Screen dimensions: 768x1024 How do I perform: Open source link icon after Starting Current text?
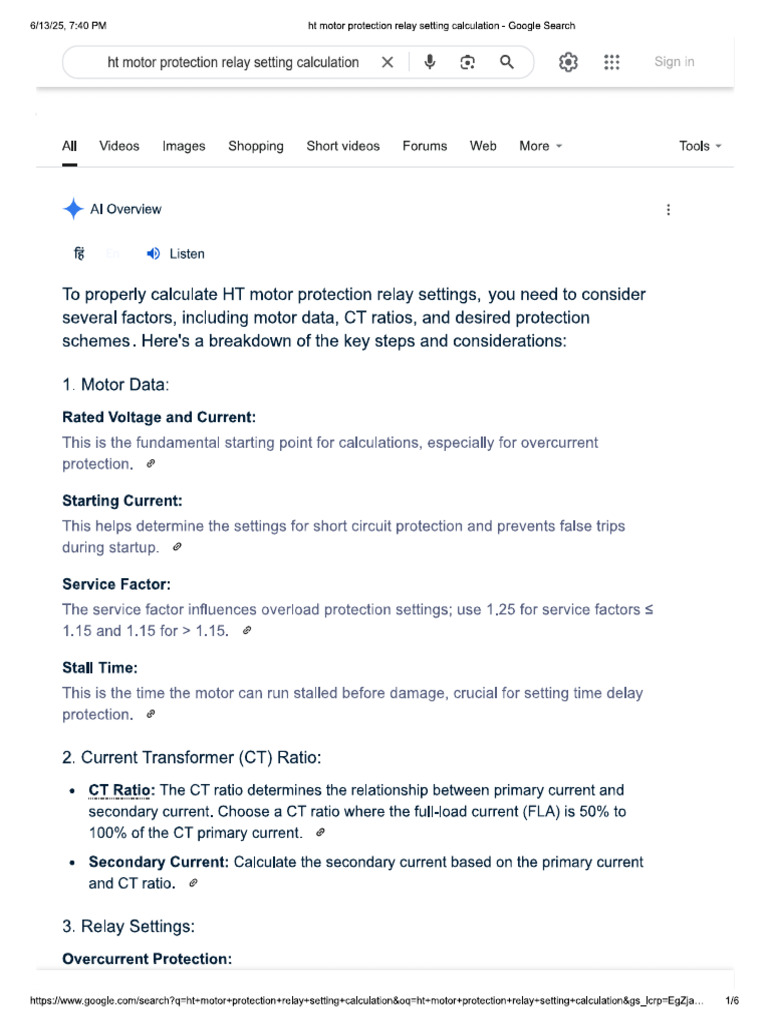coord(177,547)
